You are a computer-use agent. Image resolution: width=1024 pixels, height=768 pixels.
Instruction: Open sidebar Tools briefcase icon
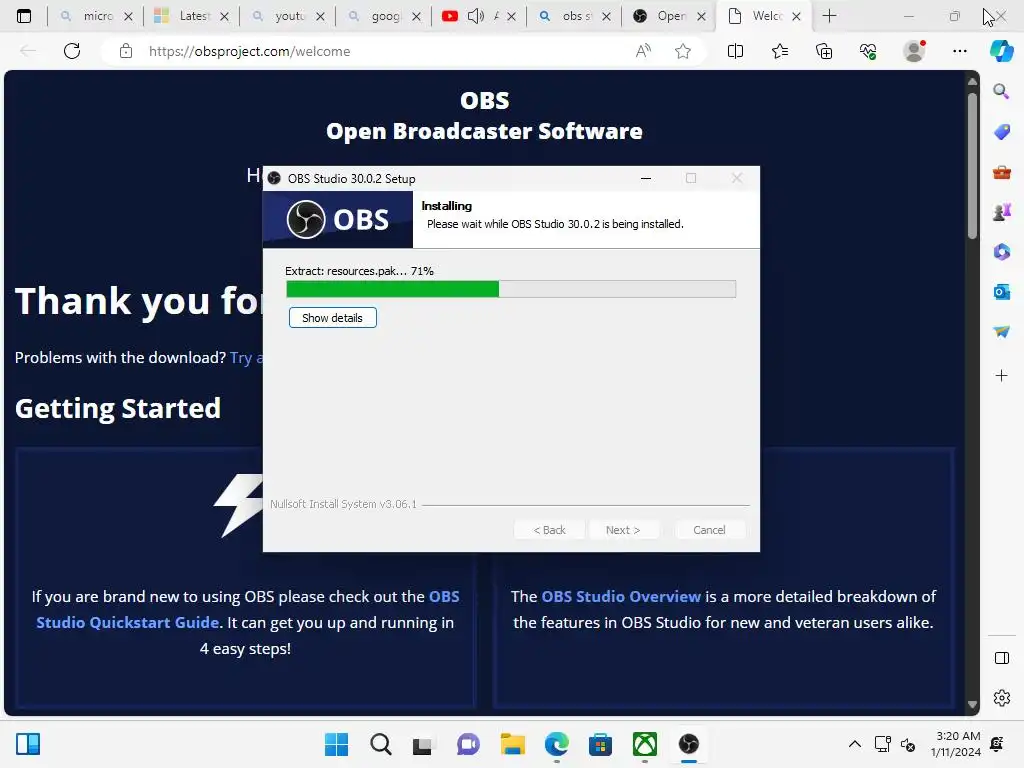tap(1001, 172)
